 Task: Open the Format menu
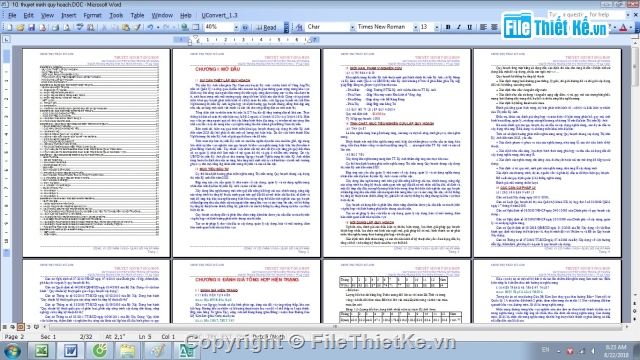pyautogui.click(x=92, y=15)
